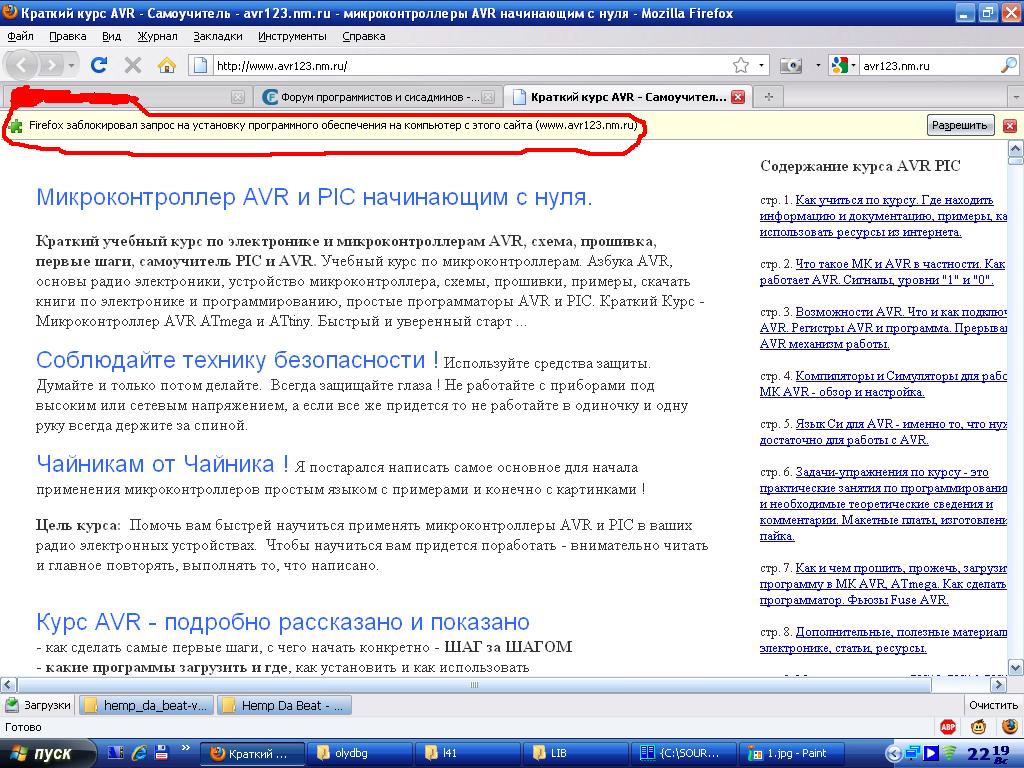The height and width of the screenshot is (768, 1024).
Task: Open the address bar history dropdown arrow
Action: (761, 65)
